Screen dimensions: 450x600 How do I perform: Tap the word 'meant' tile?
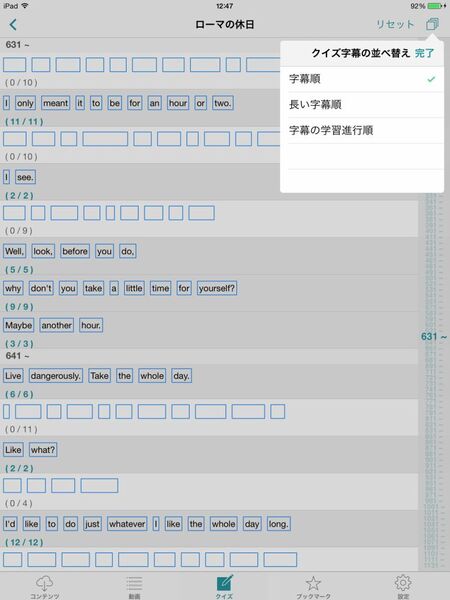[x=55, y=103]
